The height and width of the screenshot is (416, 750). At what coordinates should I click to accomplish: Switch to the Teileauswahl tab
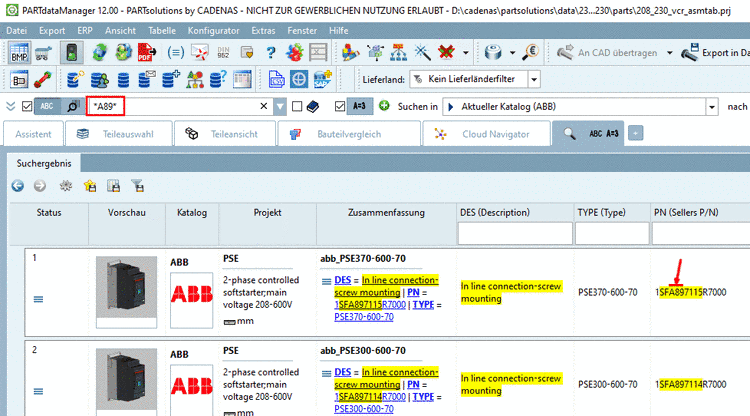pos(118,134)
